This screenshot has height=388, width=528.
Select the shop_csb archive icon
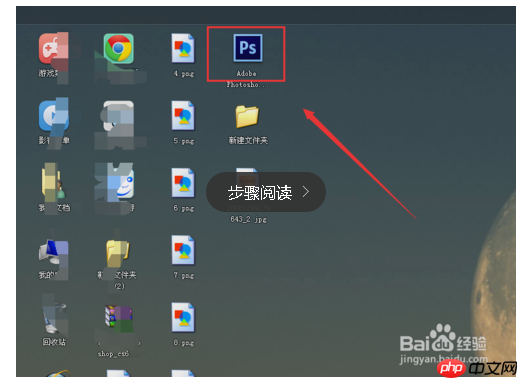click(x=118, y=317)
